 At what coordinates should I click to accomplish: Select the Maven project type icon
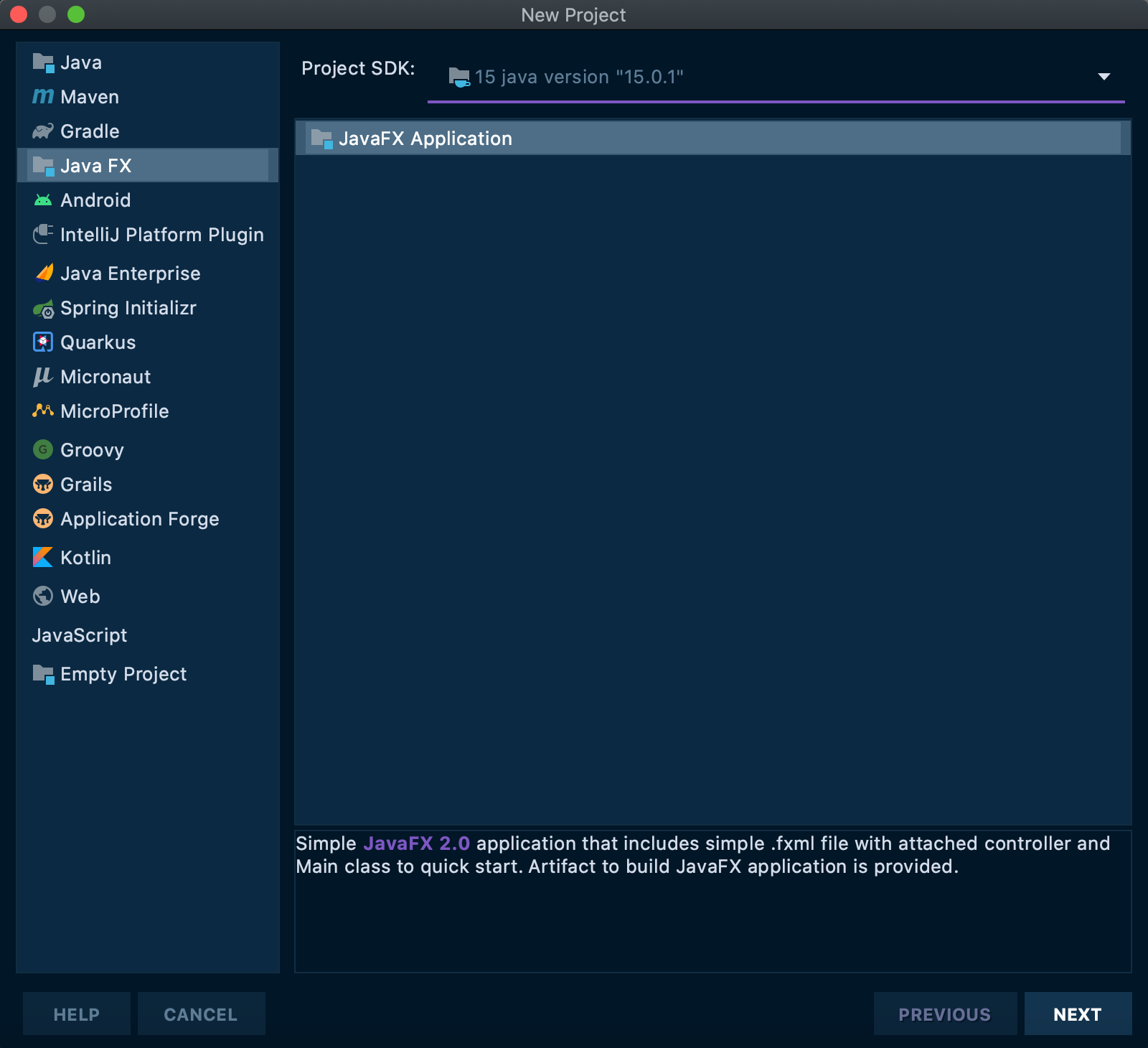point(43,96)
